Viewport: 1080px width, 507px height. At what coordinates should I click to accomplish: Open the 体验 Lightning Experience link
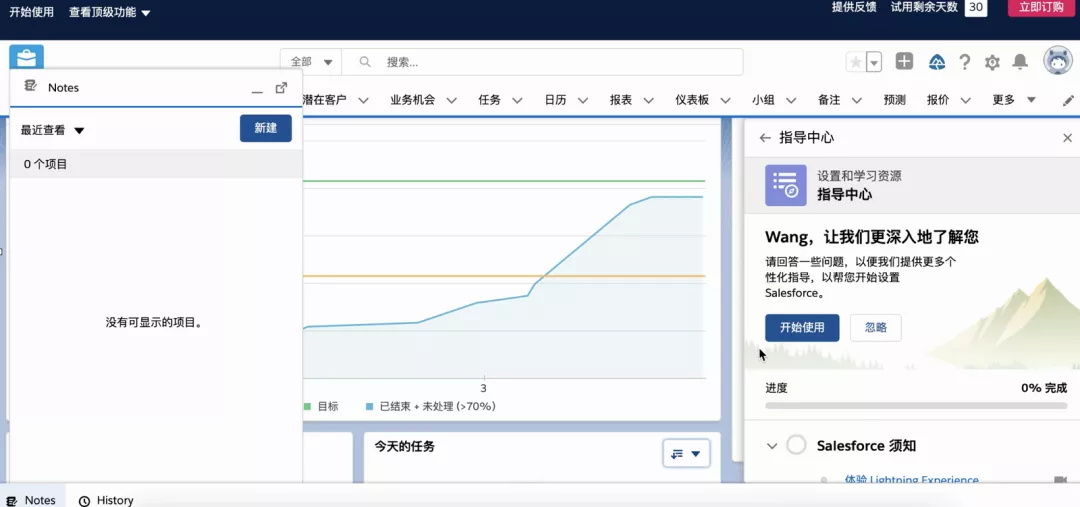coord(911,480)
